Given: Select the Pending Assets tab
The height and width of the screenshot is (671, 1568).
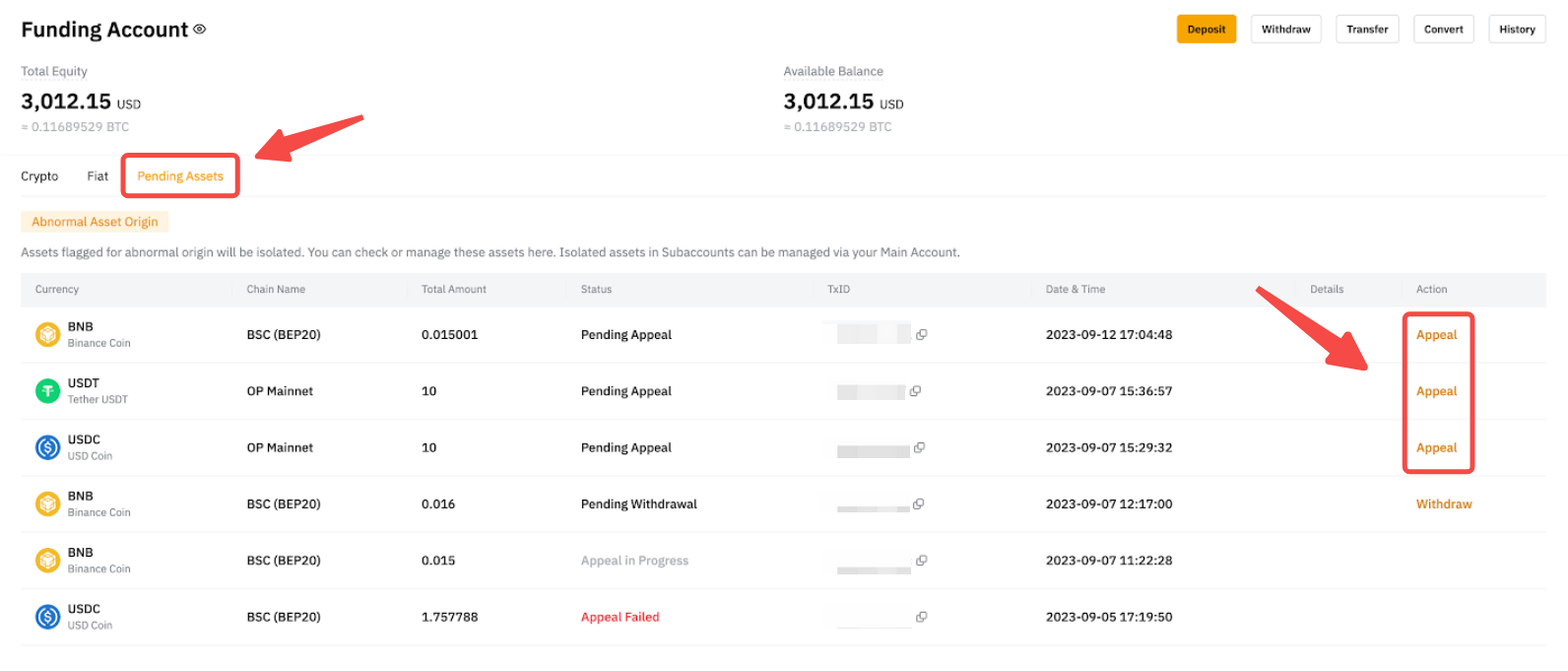Looking at the screenshot, I should click(x=180, y=176).
